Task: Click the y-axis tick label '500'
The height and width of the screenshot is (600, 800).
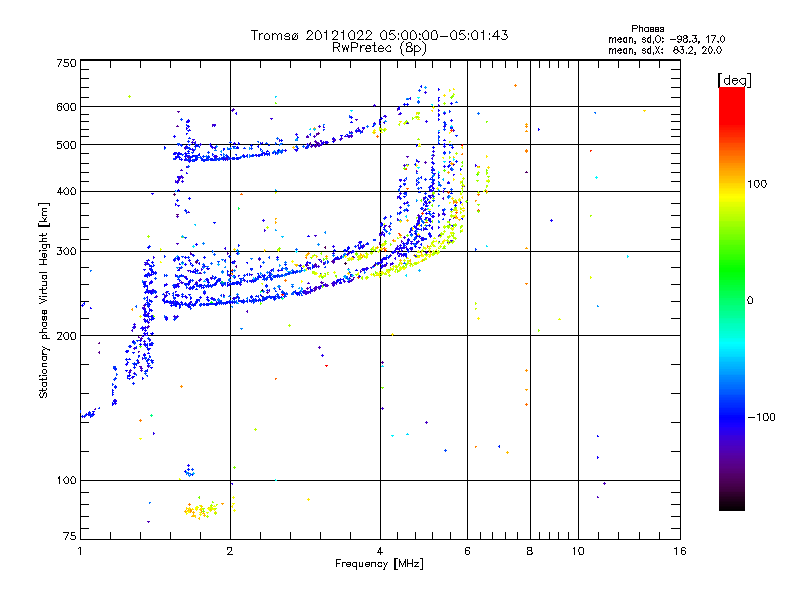Action: click(66, 145)
